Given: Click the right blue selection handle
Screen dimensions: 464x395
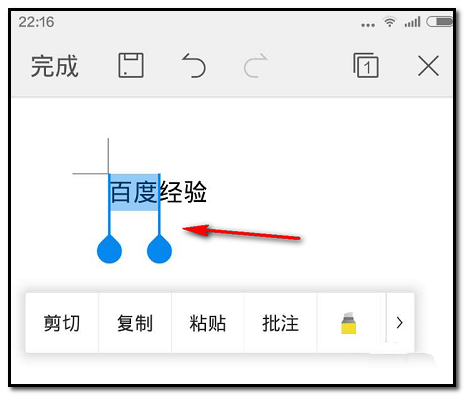Looking at the screenshot, I should click(159, 249).
